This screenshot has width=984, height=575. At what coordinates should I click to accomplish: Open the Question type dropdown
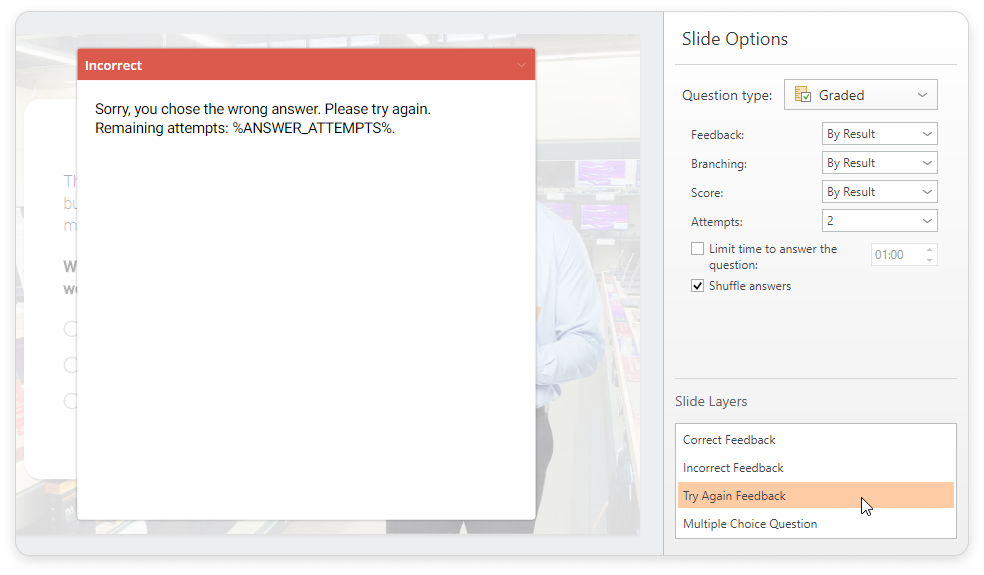860,95
